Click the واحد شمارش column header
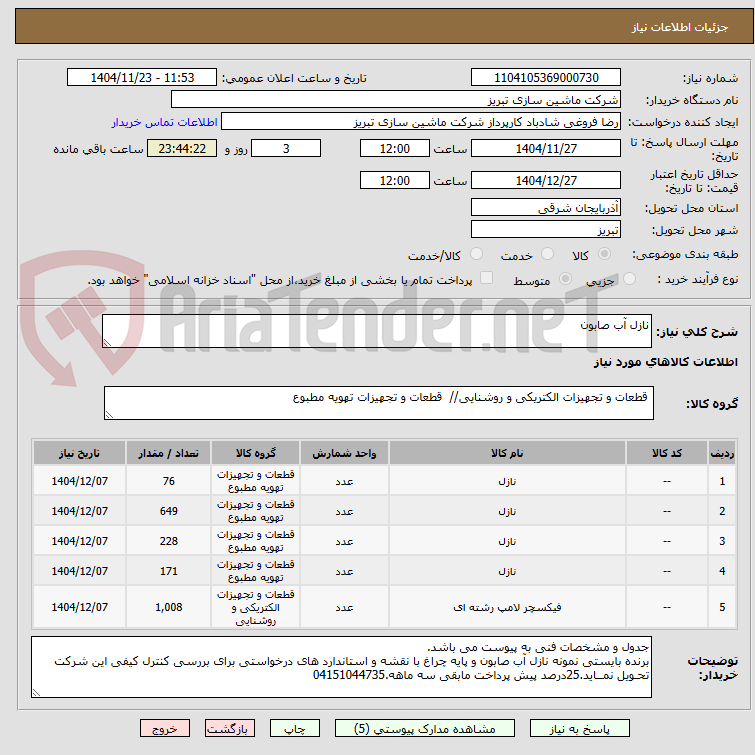This screenshot has width=755, height=755. [344, 453]
